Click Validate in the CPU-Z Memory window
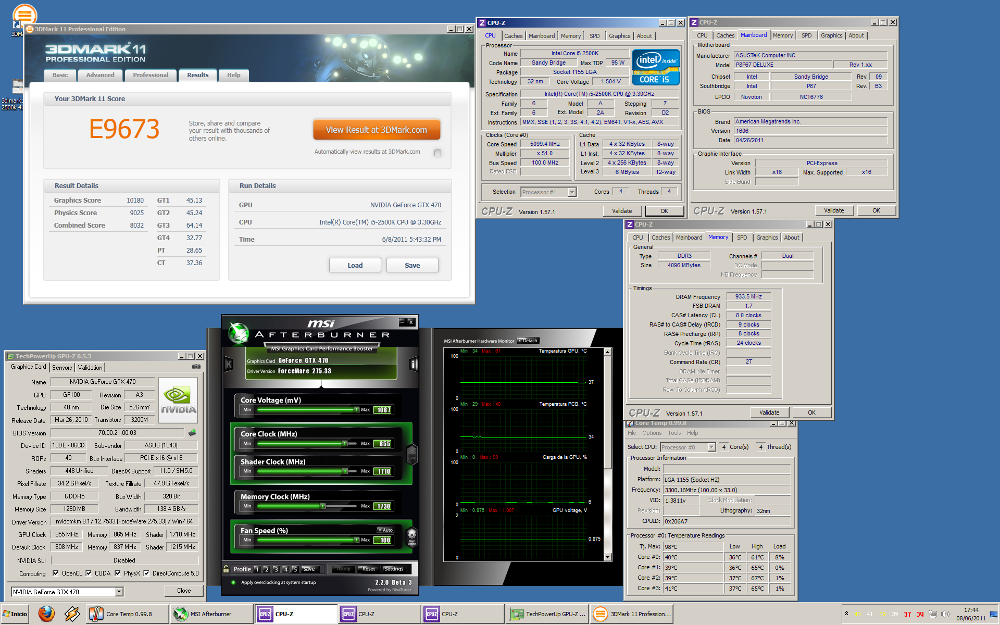 coord(769,413)
